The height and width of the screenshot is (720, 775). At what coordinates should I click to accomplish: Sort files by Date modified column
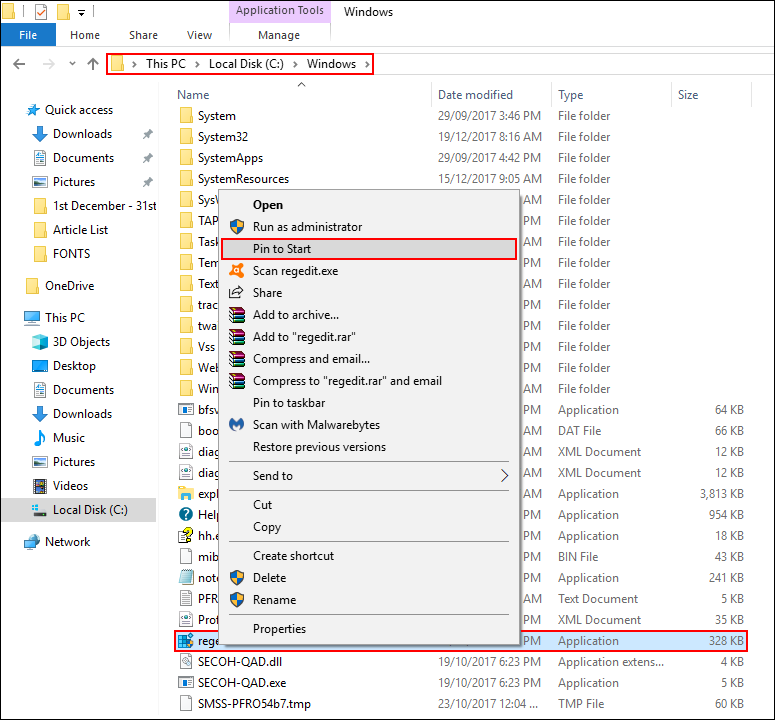(475, 95)
